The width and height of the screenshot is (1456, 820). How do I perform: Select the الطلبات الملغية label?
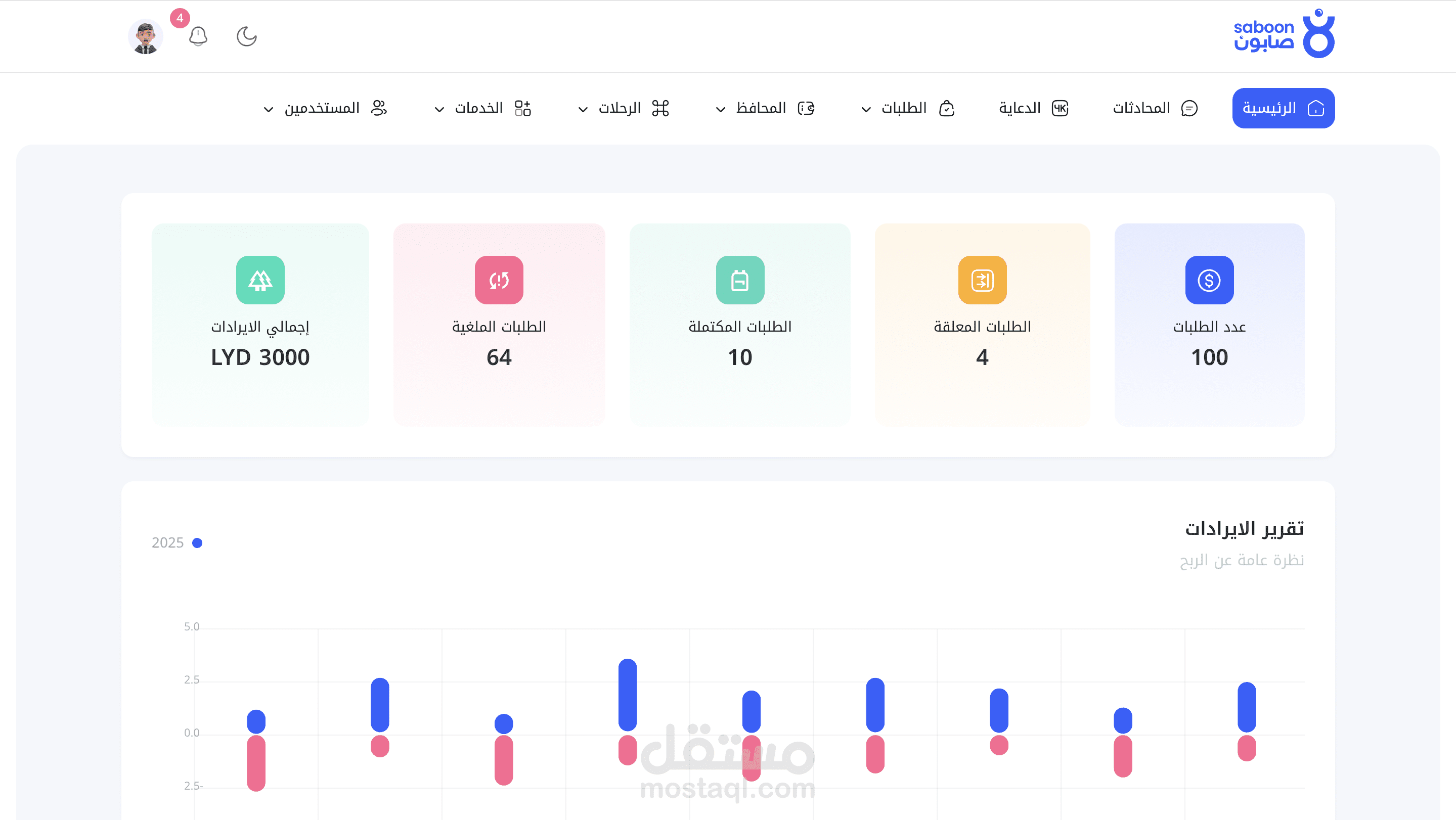pyautogui.click(x=499, y=327)
